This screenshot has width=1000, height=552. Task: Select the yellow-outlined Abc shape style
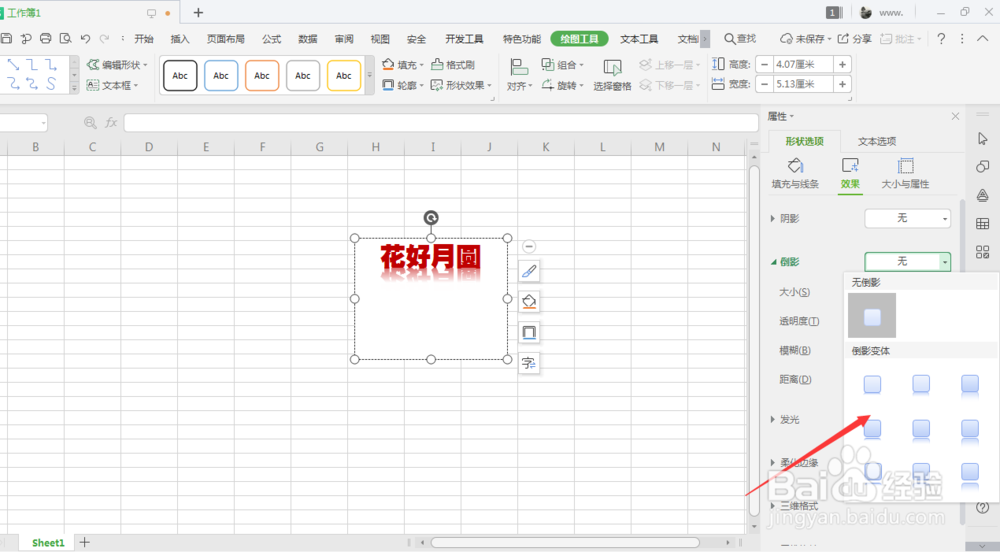[x=344, y=75]
